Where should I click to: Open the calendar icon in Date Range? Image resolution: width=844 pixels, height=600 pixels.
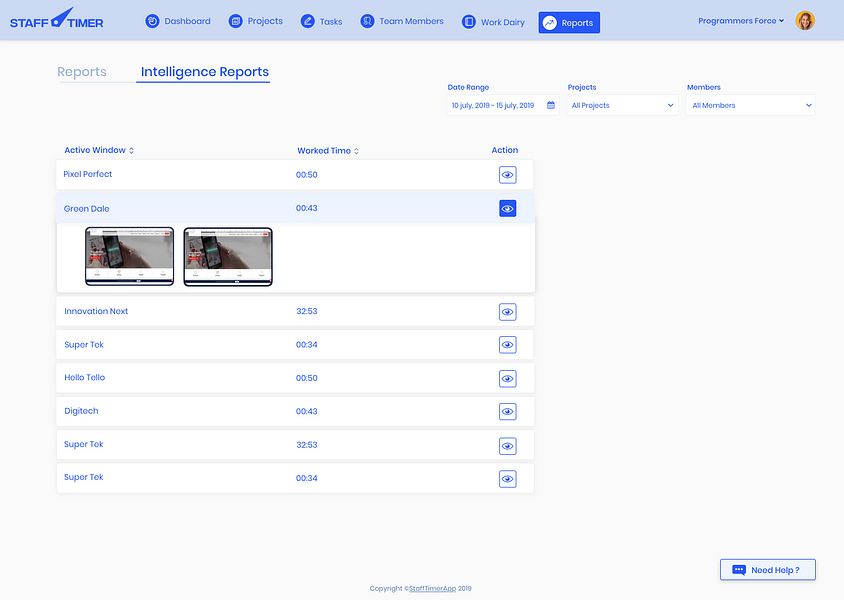(551, 105)
